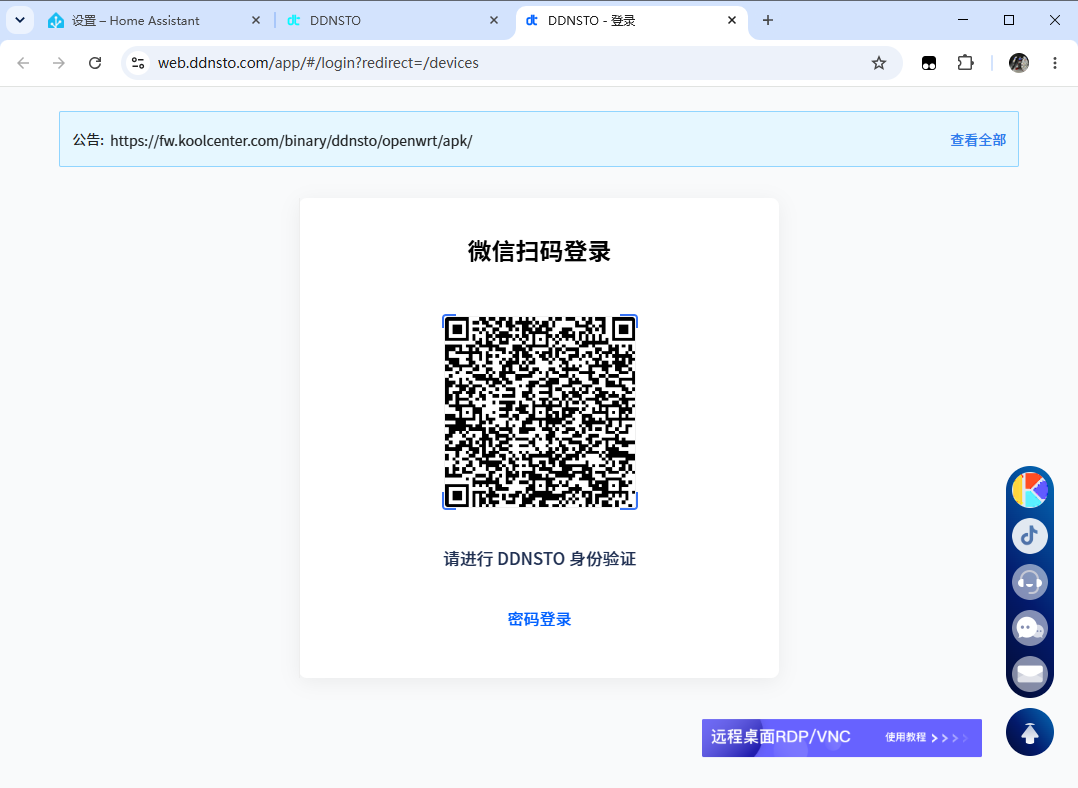Viewport: 1078px width, 788px height.
Task: Open the pinned black extension icon
Action: [929, 63]
